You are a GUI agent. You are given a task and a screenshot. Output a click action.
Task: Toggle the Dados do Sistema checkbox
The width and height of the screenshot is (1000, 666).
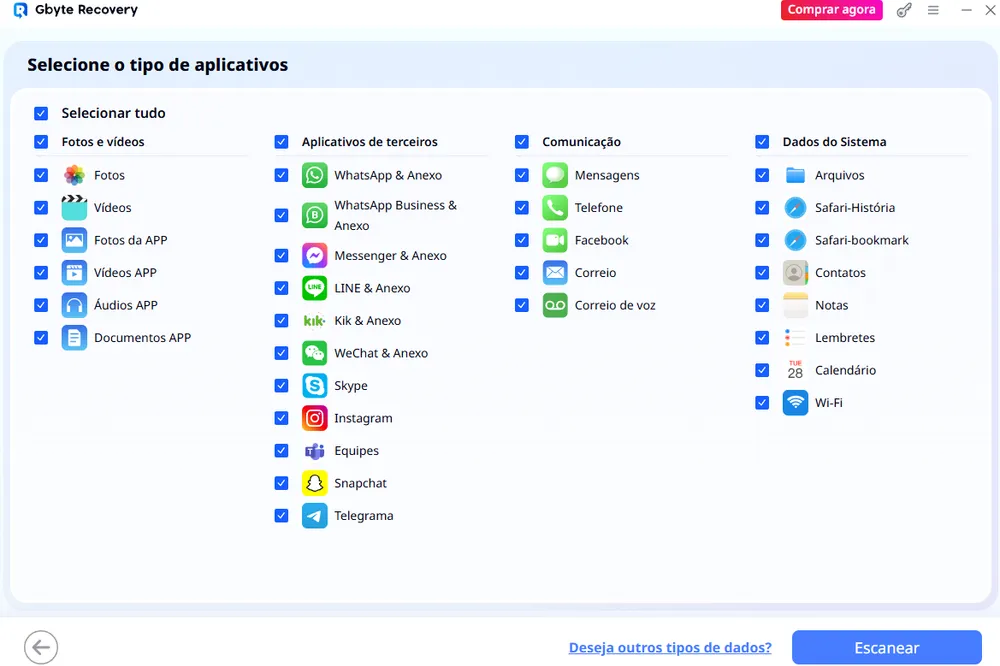point(762,142)
